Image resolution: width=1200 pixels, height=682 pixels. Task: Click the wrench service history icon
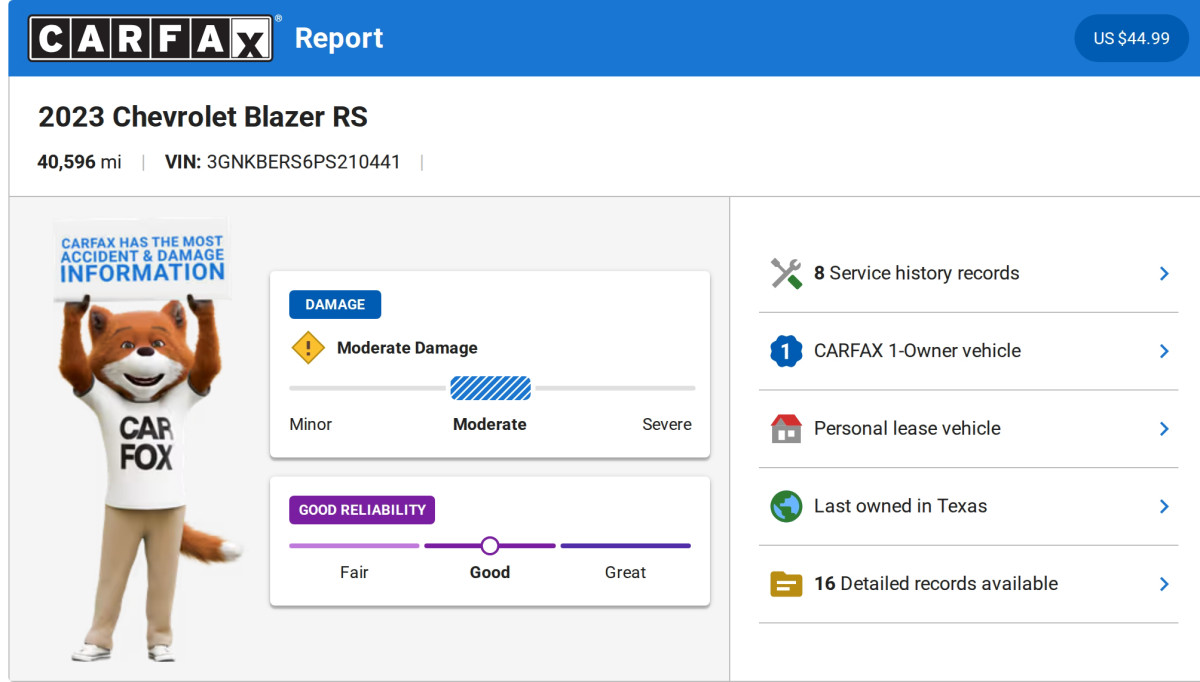click(786, 273)
